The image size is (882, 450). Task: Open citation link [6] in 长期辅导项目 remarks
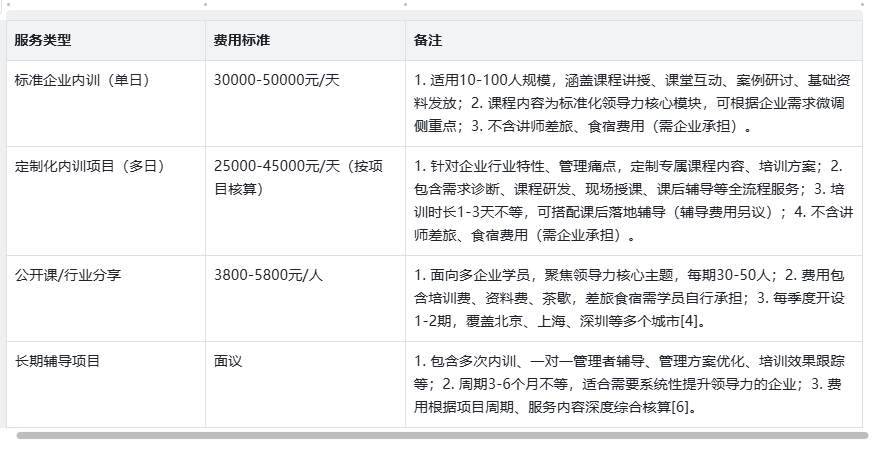pos(681,408)
